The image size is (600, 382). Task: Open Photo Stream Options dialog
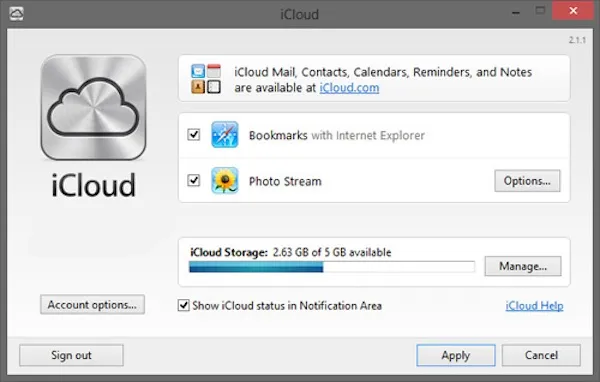[x=527, y=181]
